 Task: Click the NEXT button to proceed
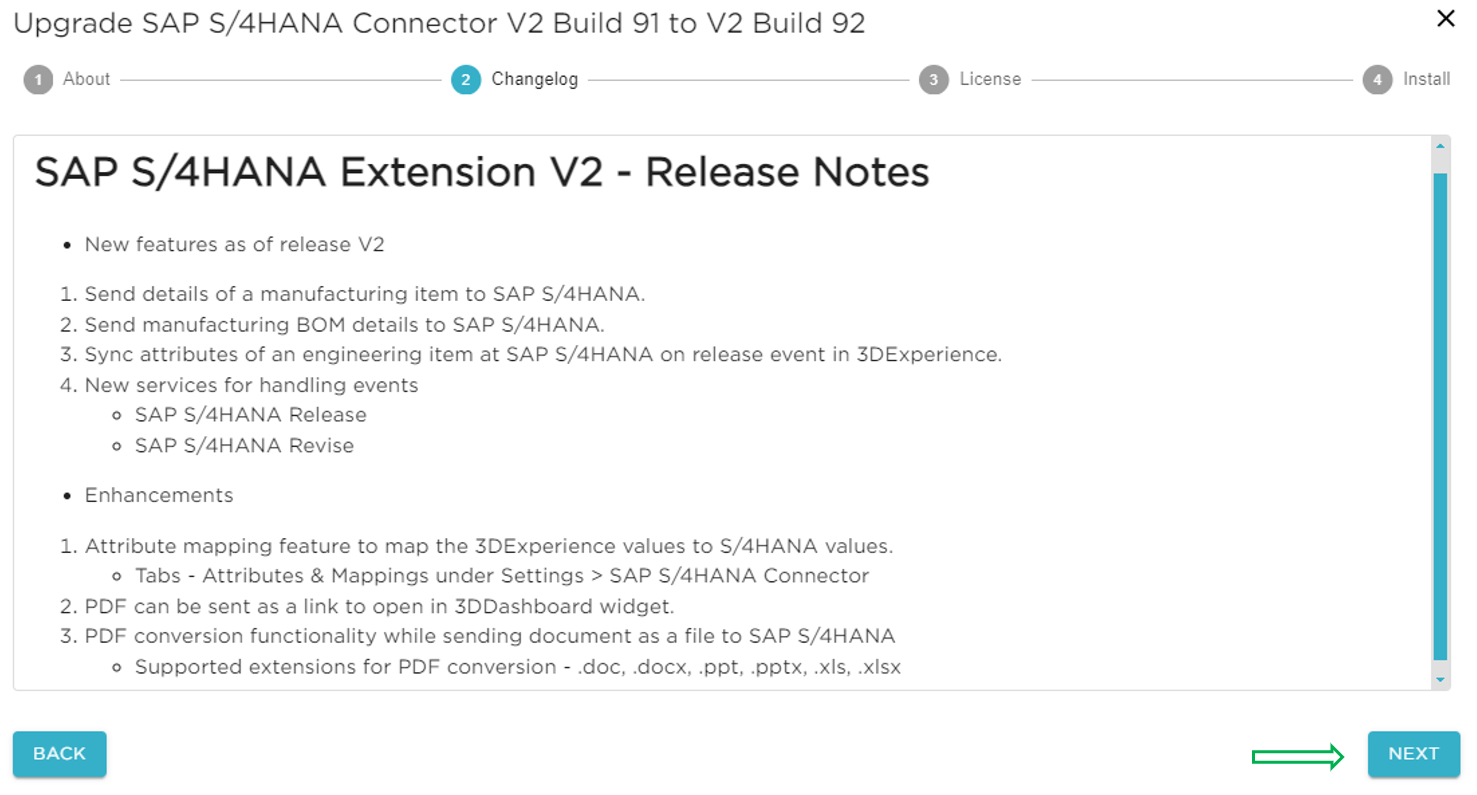click(x=1413, y=753)
